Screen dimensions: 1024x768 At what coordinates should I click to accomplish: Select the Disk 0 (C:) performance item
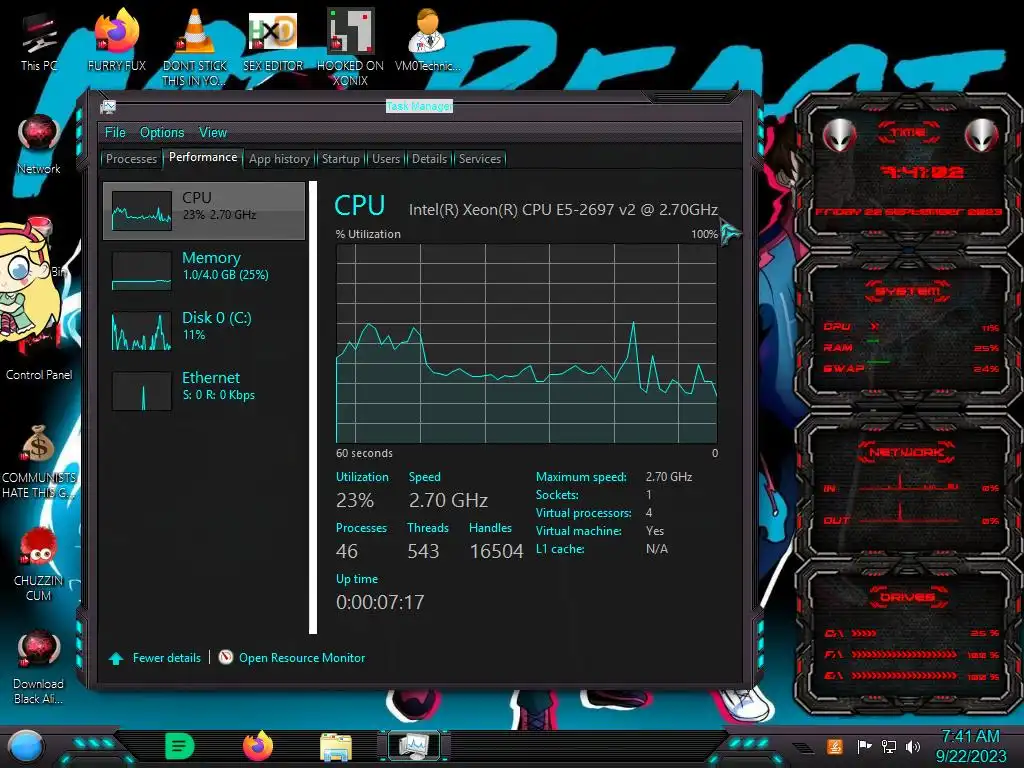pos(204,330)
